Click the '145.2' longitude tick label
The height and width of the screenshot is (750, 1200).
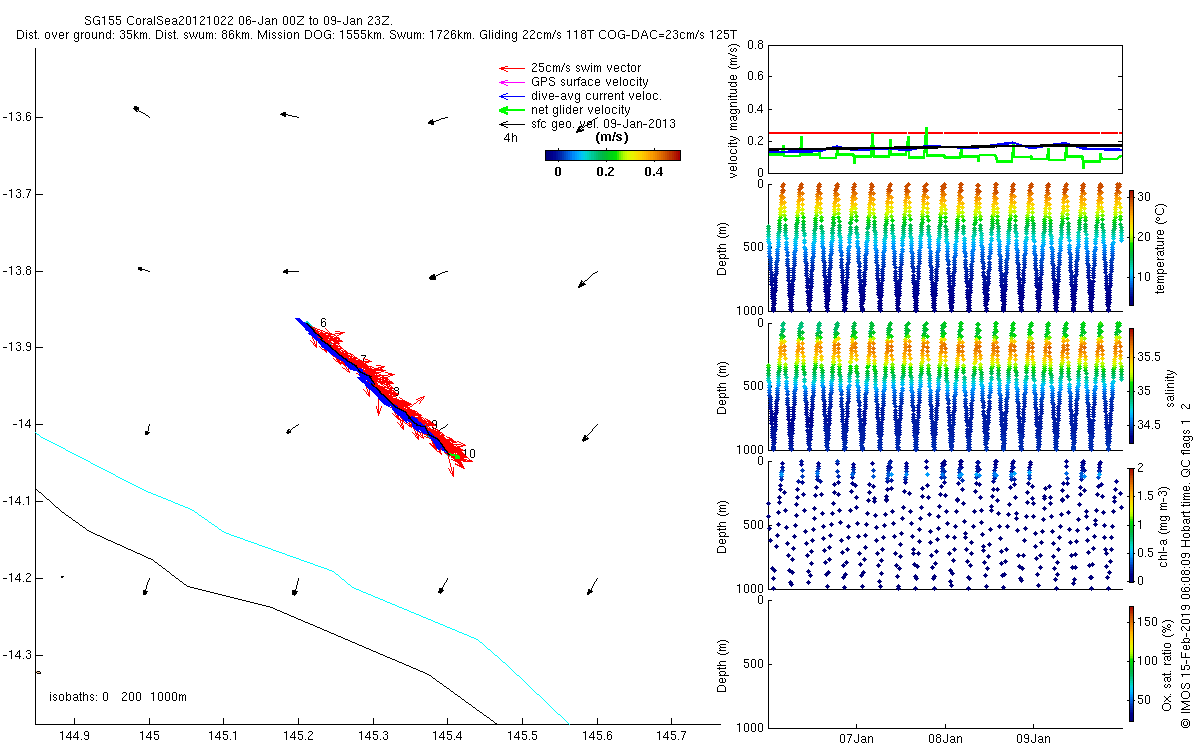click(298, 737)
